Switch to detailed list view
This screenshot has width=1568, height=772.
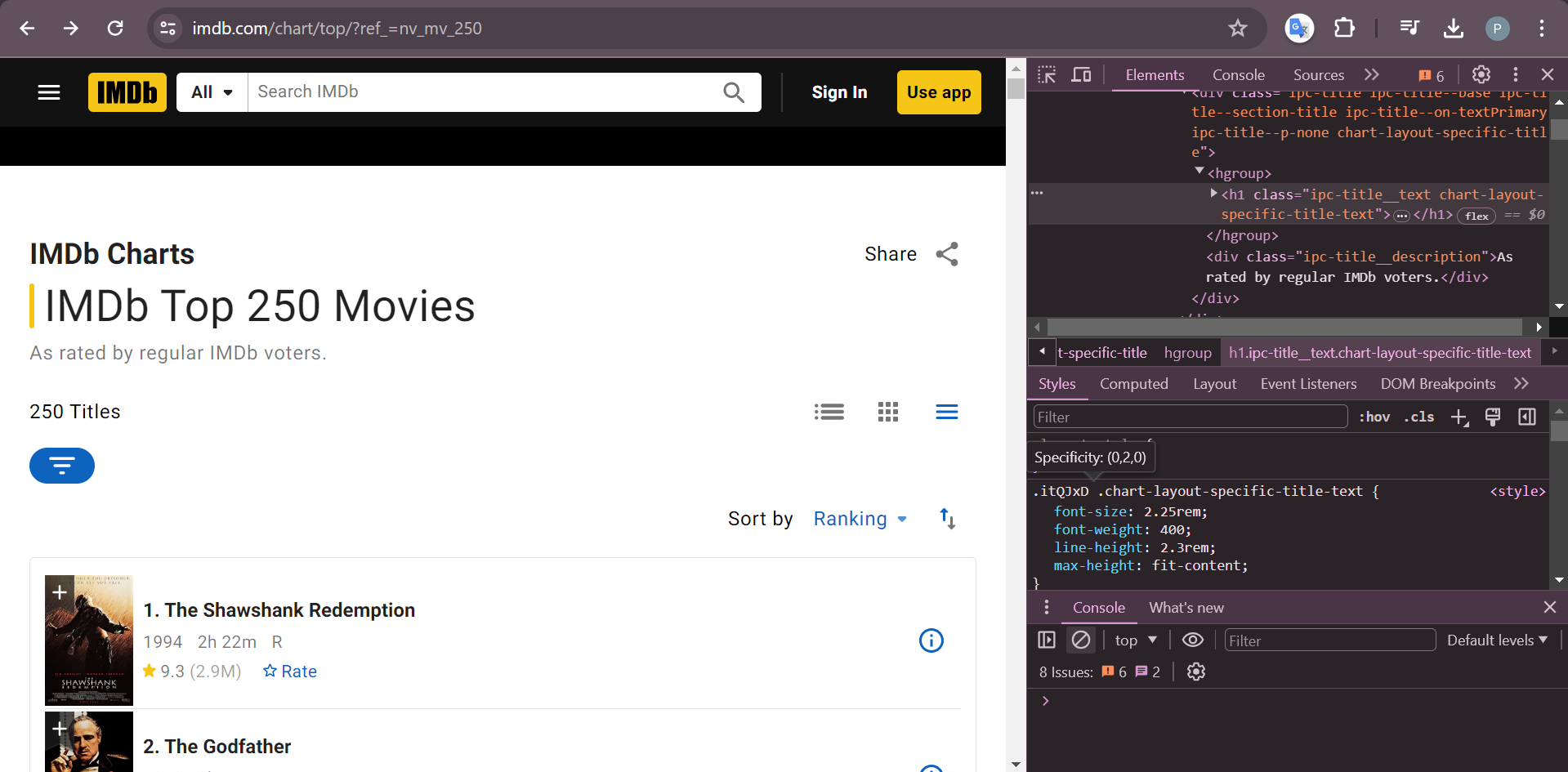829,412
